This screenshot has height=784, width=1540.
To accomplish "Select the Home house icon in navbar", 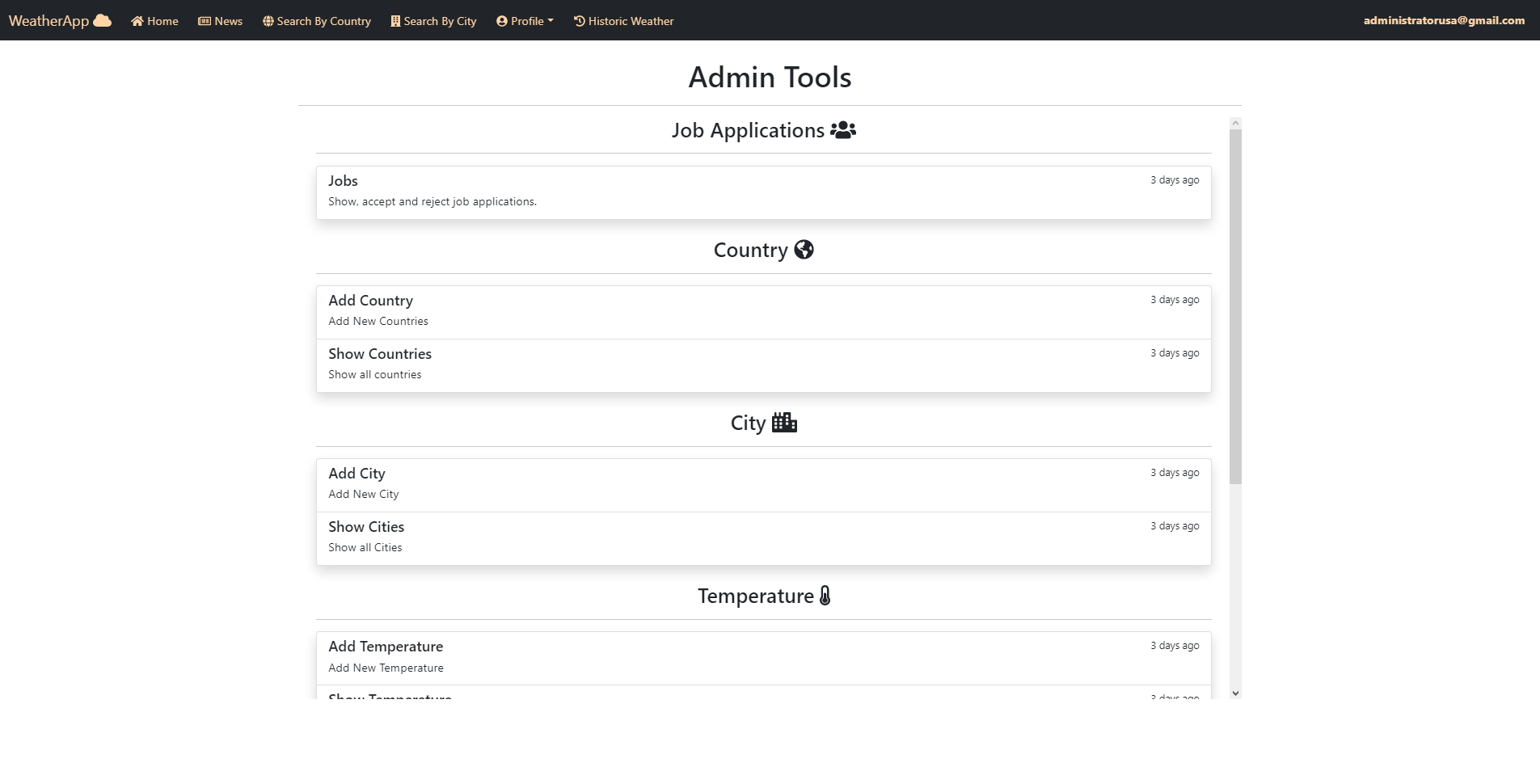I will 137,20.
